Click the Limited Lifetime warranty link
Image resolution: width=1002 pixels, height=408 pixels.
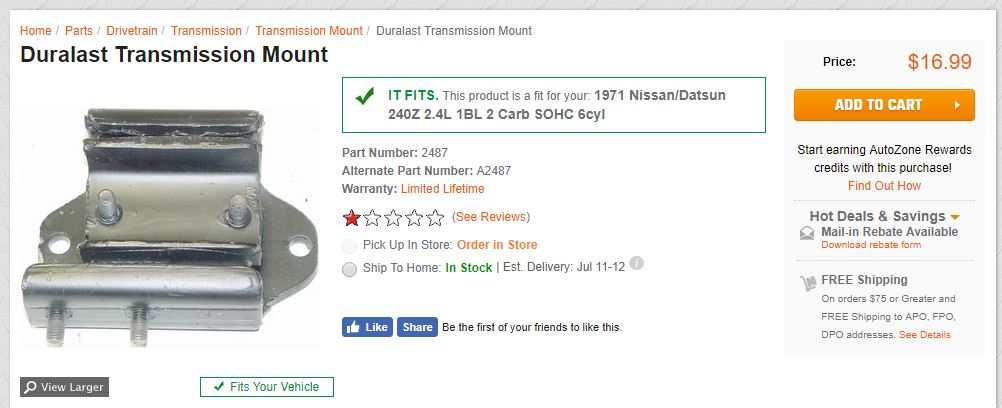click(442, 189)
